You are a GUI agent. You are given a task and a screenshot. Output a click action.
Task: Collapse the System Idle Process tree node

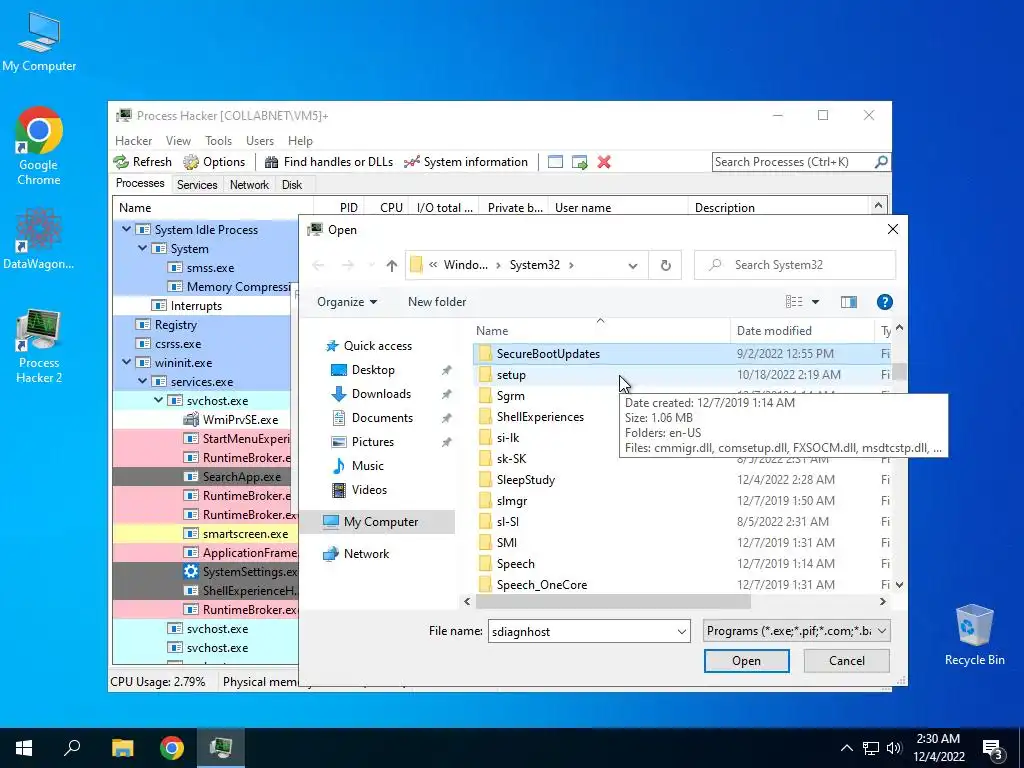coord(126,229)
